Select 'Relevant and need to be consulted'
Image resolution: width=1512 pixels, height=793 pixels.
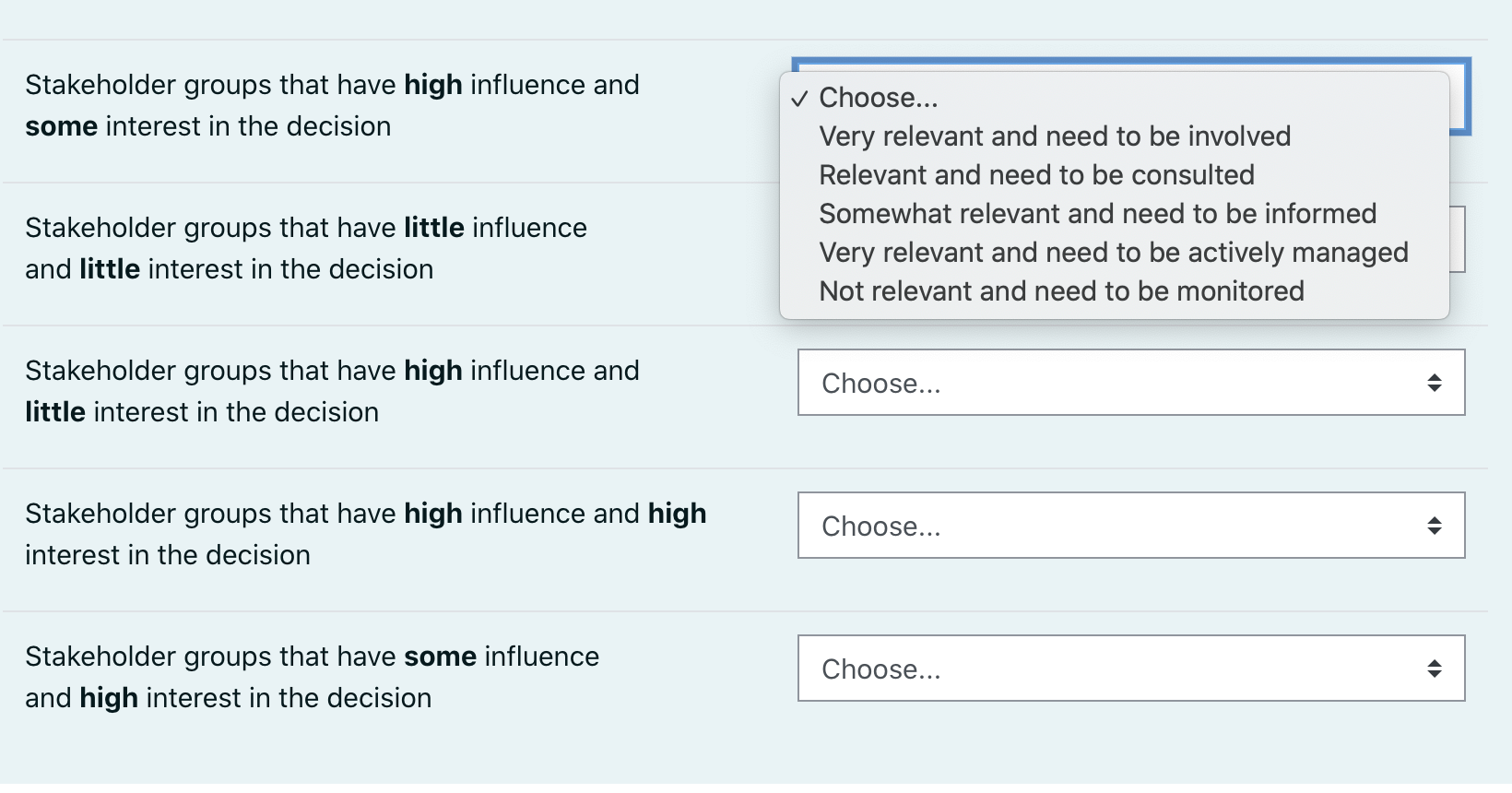(x=1037, y=174)
